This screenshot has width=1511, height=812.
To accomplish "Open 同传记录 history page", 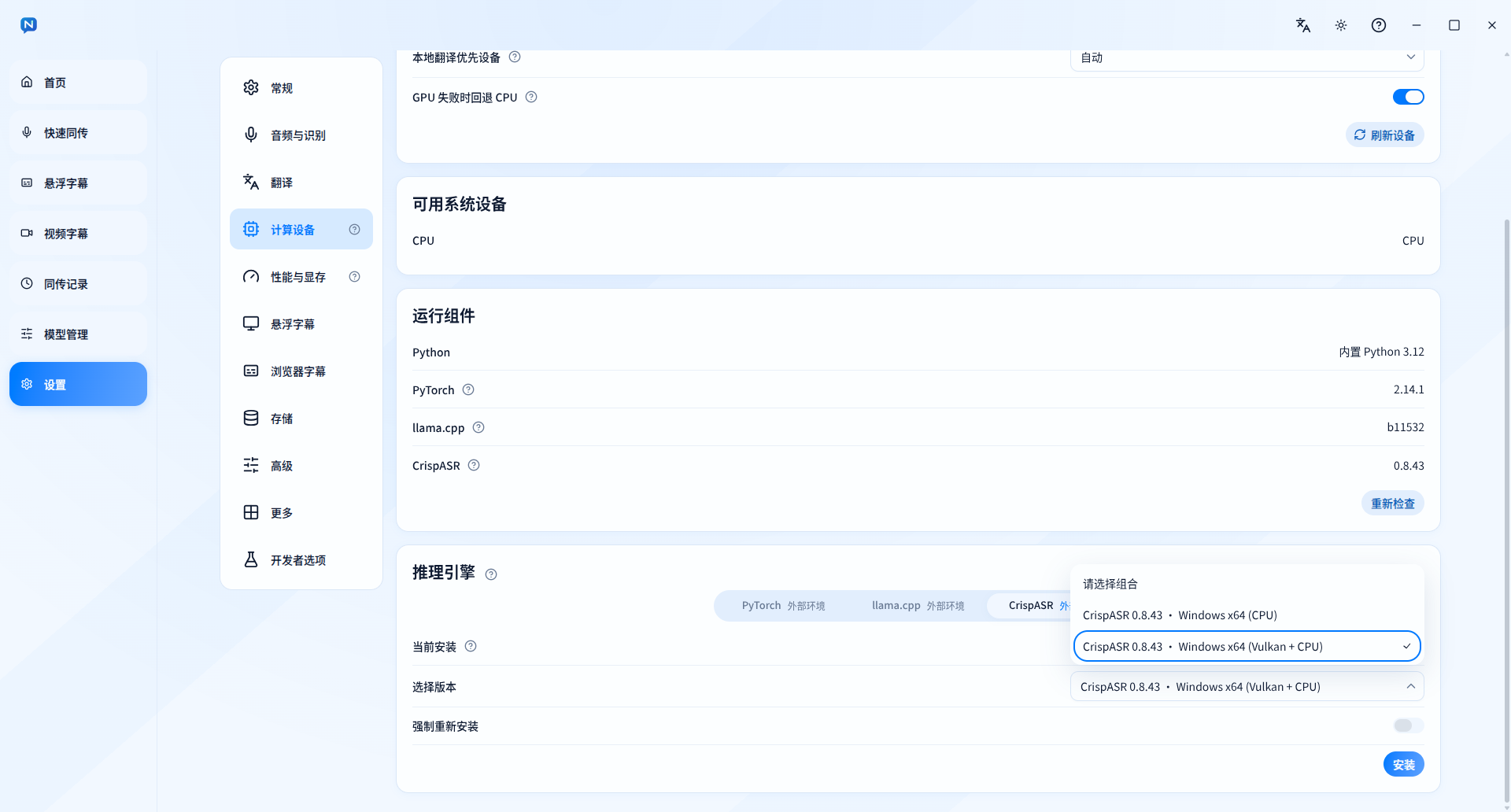I will coord(78,283).
